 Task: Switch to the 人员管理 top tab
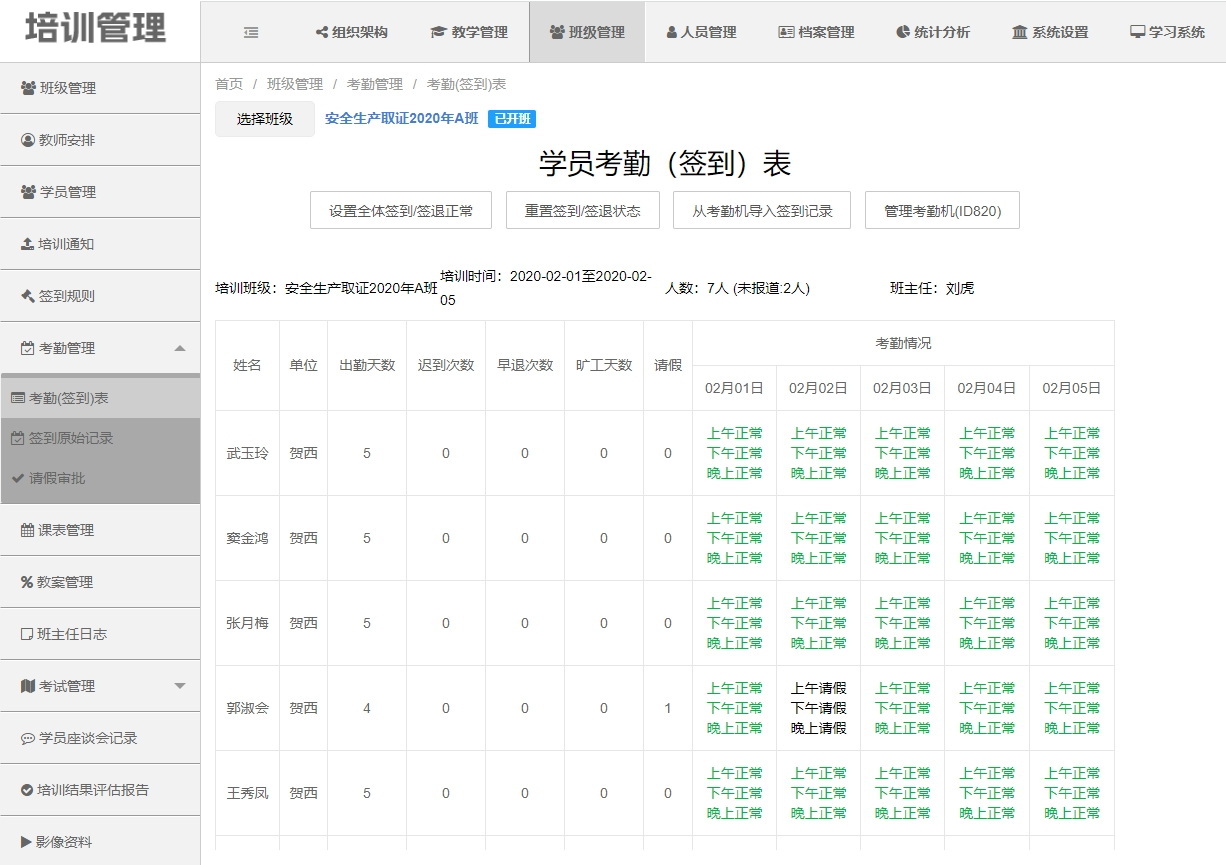tap(701, 32)
